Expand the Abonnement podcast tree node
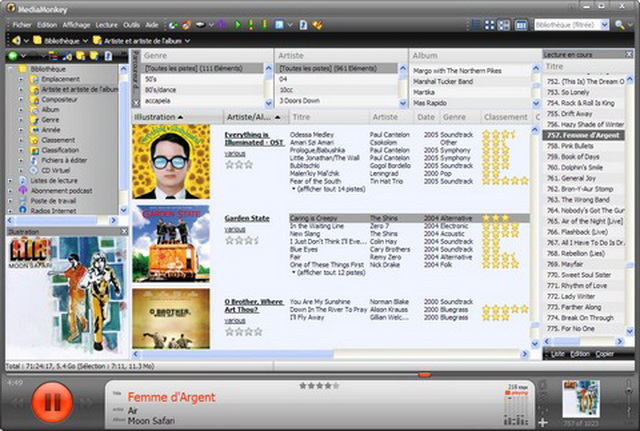The width and height of the screenshot is (640, 431). [11, 191]
